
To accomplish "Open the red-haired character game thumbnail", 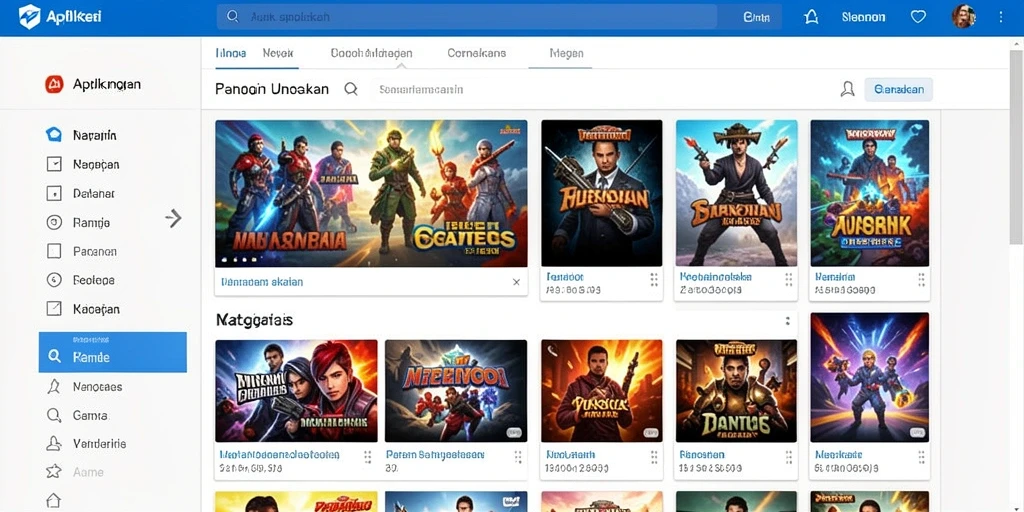I will [x=296, y=391].
